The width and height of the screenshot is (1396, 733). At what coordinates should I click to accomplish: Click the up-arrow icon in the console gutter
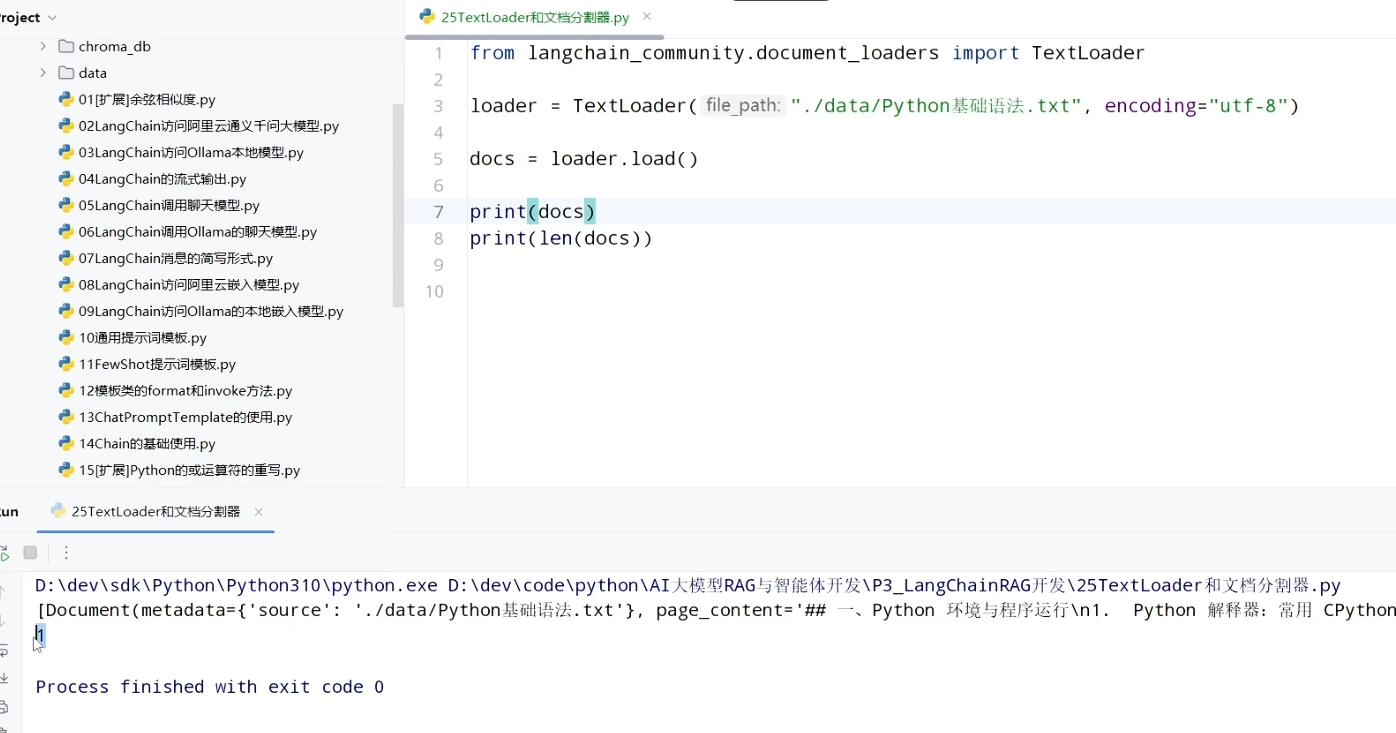[3, 592]
